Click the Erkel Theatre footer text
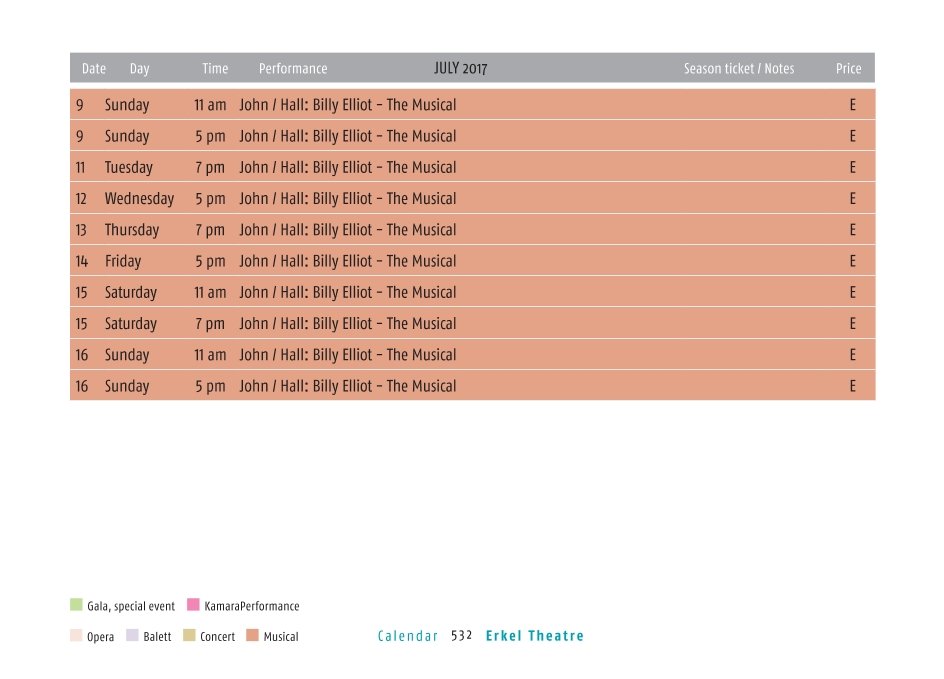 point(535,636)
